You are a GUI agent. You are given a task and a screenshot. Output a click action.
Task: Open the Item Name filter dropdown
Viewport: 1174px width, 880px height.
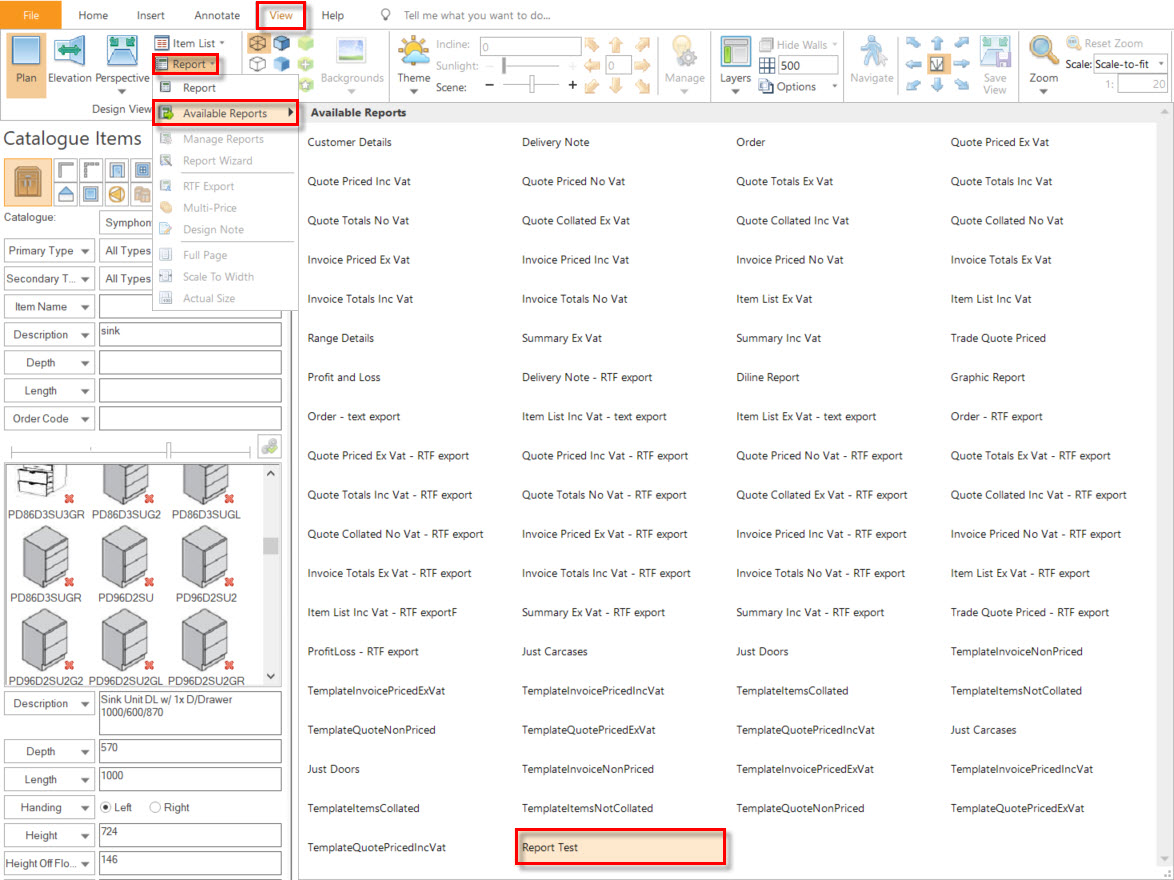49,307
